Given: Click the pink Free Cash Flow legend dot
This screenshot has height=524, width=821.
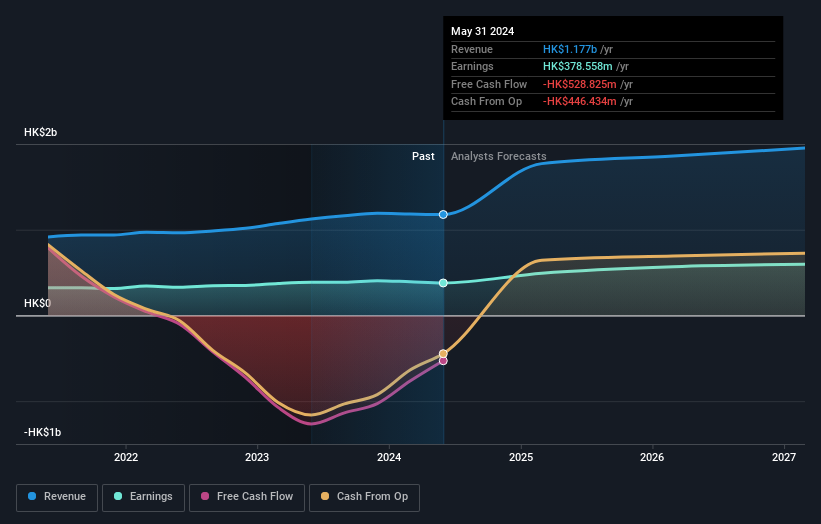Looking at the screenshot, I should tap(205, 496).
